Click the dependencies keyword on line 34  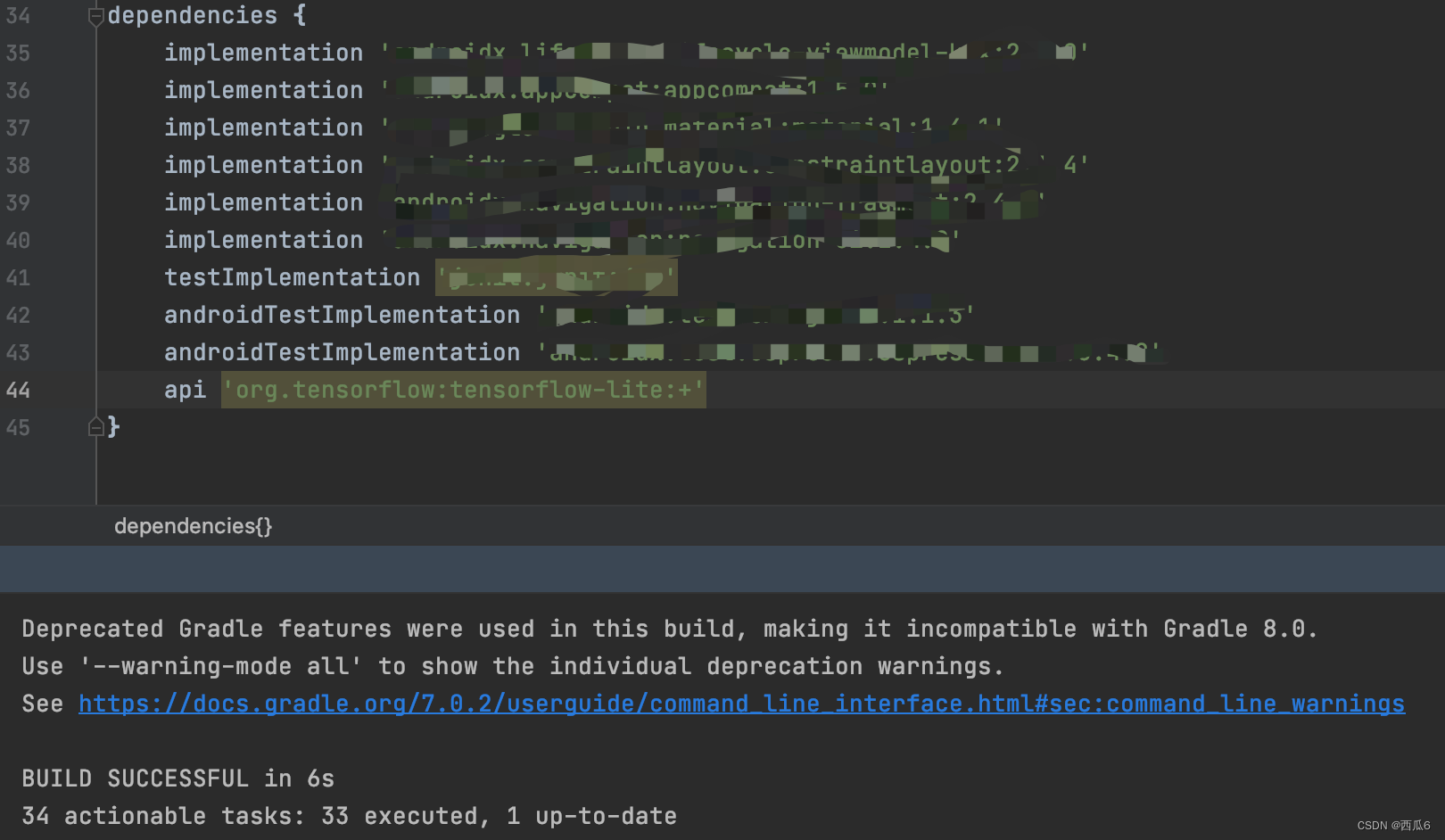(x=193, y=15)
